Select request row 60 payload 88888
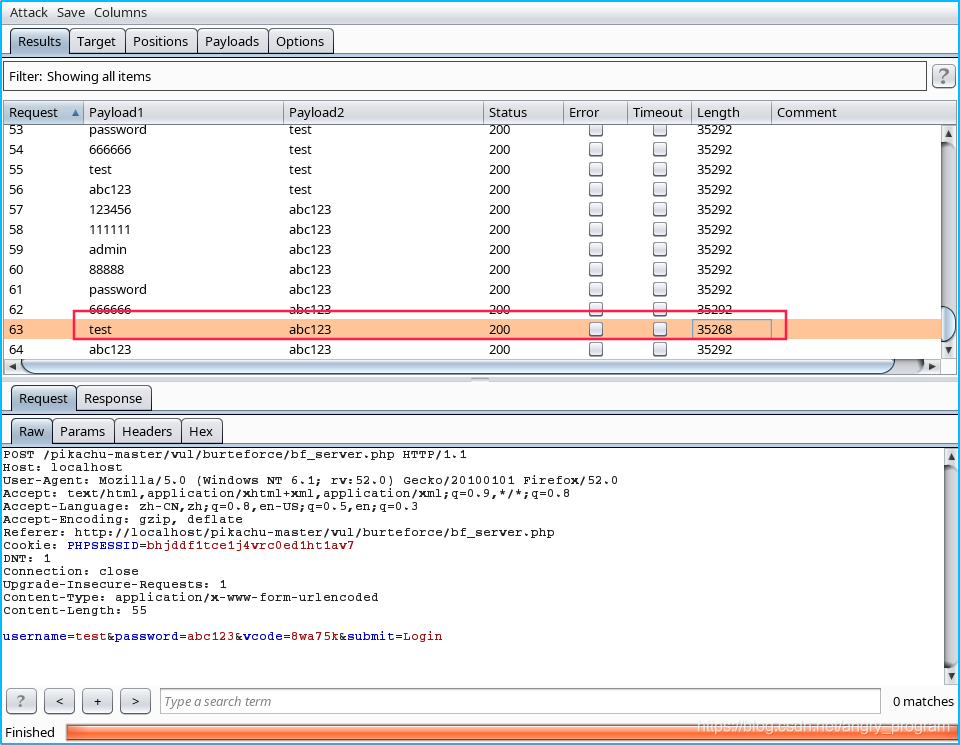The width and height of the screenshot is (960, 745). 472,269
